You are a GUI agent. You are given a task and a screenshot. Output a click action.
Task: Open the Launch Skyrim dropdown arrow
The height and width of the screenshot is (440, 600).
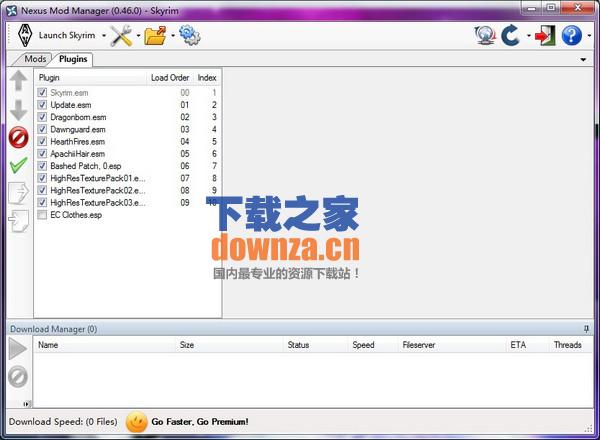pos(104,36)
